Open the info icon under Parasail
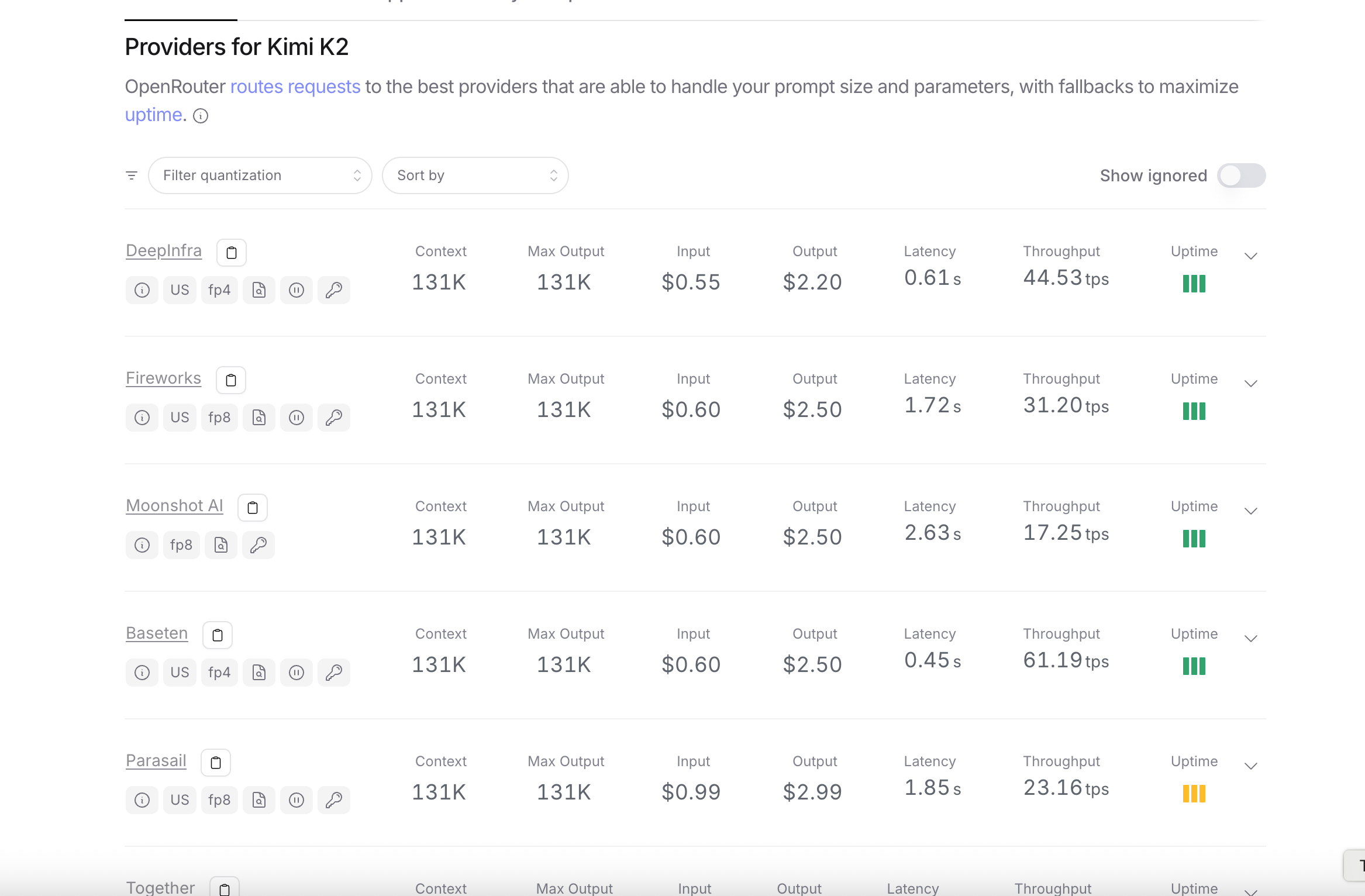The image size is (1365, 896). (x=142, y=800)
